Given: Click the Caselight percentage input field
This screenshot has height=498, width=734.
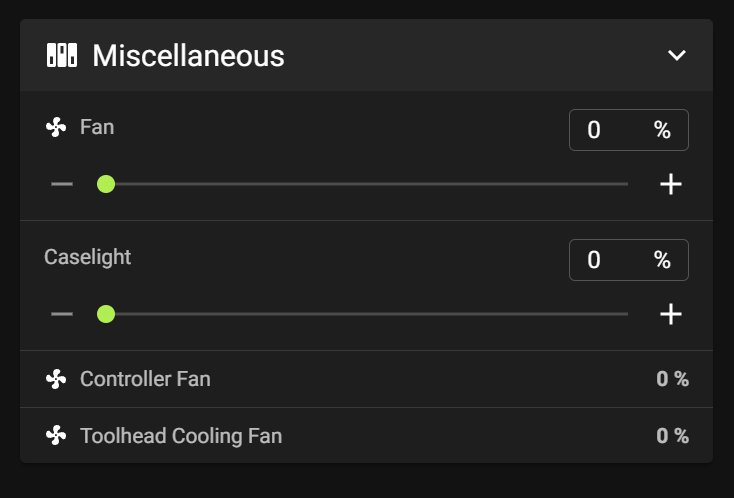Looking at the screenshot, I should [629, 260].
